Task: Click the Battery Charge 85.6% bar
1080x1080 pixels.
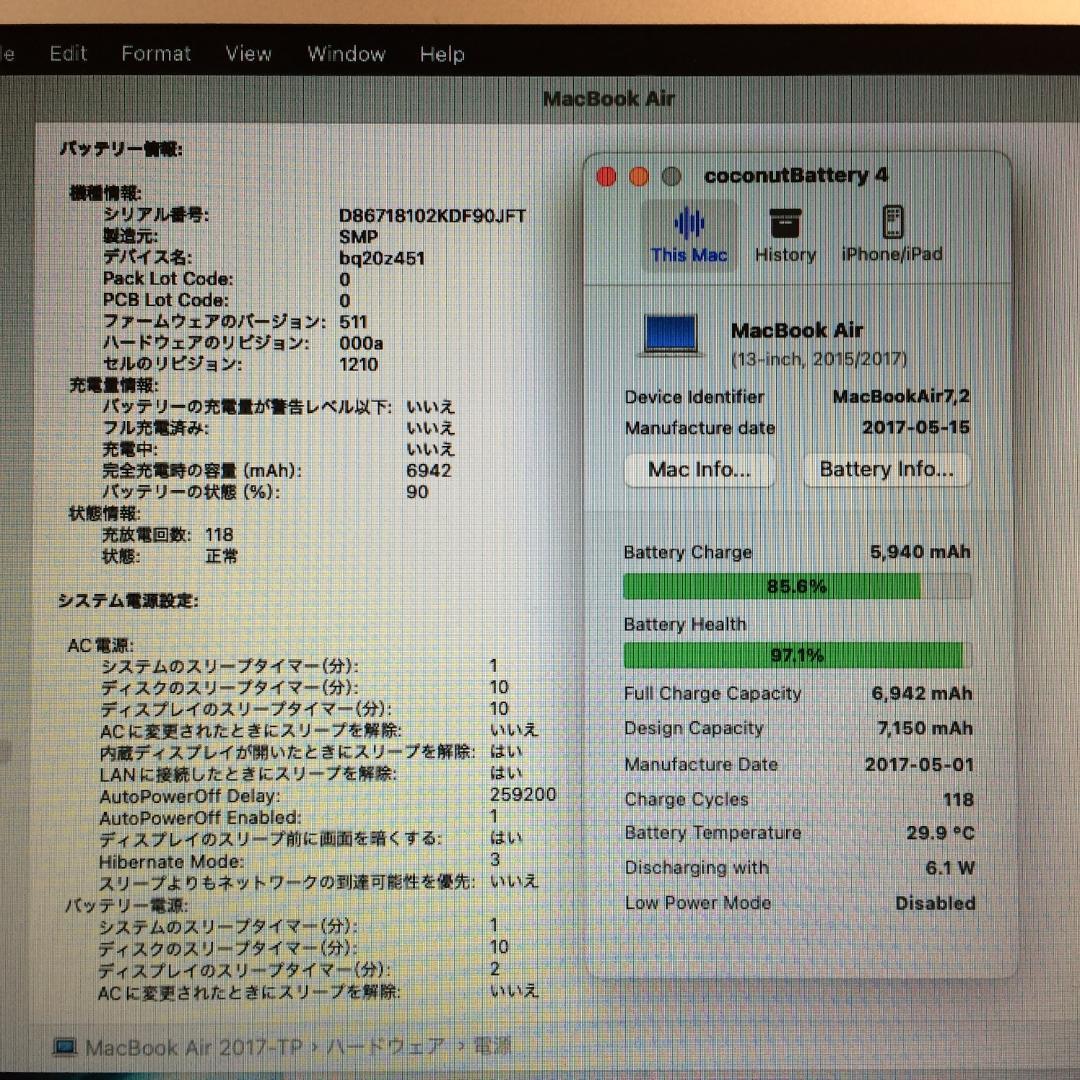Action: (797, 586)
